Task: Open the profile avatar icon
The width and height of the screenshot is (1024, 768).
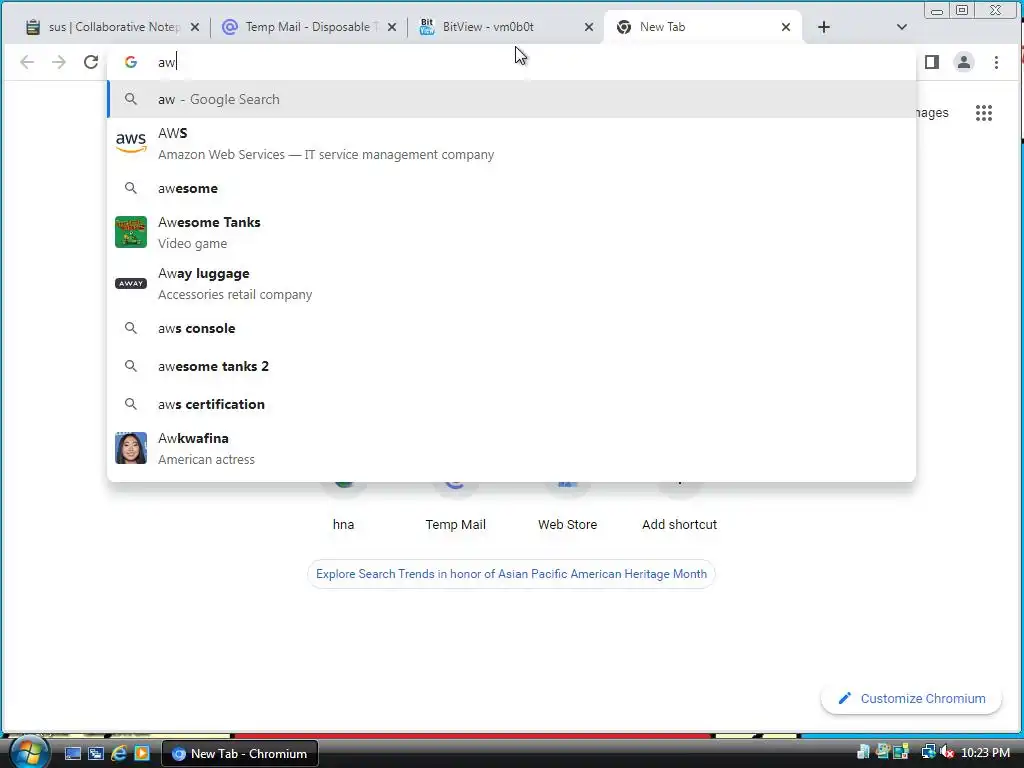Action: (963, 62)
